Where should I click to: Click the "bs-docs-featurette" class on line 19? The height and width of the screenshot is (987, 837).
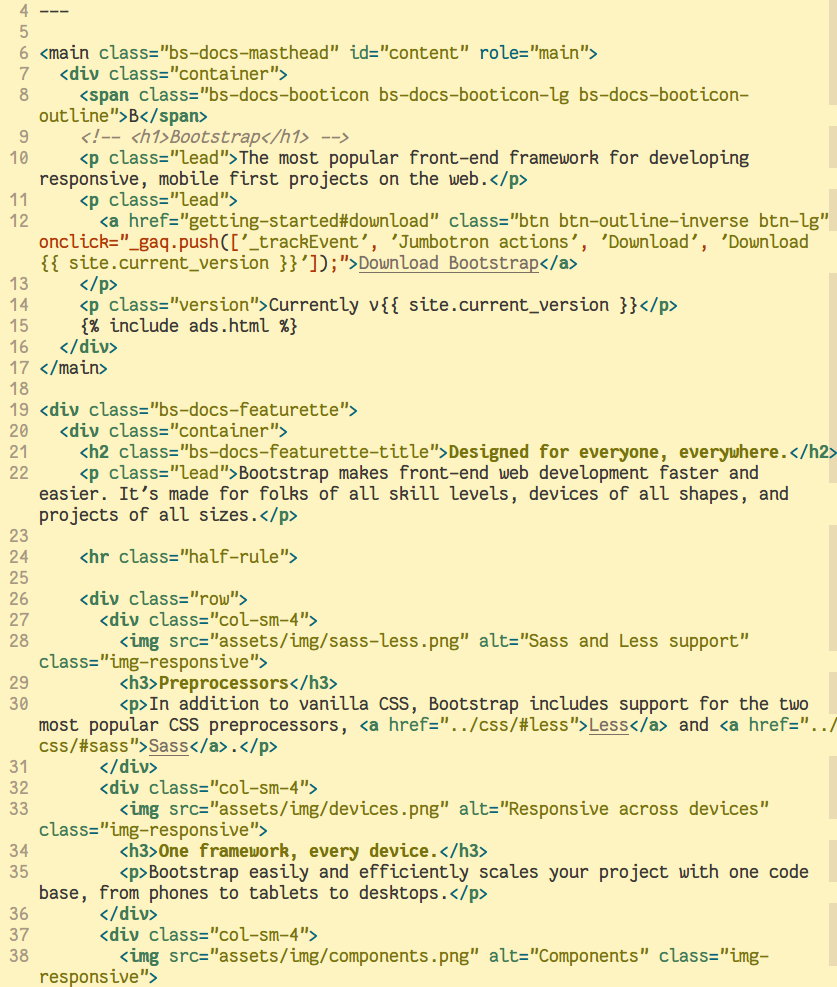point(249,410)
